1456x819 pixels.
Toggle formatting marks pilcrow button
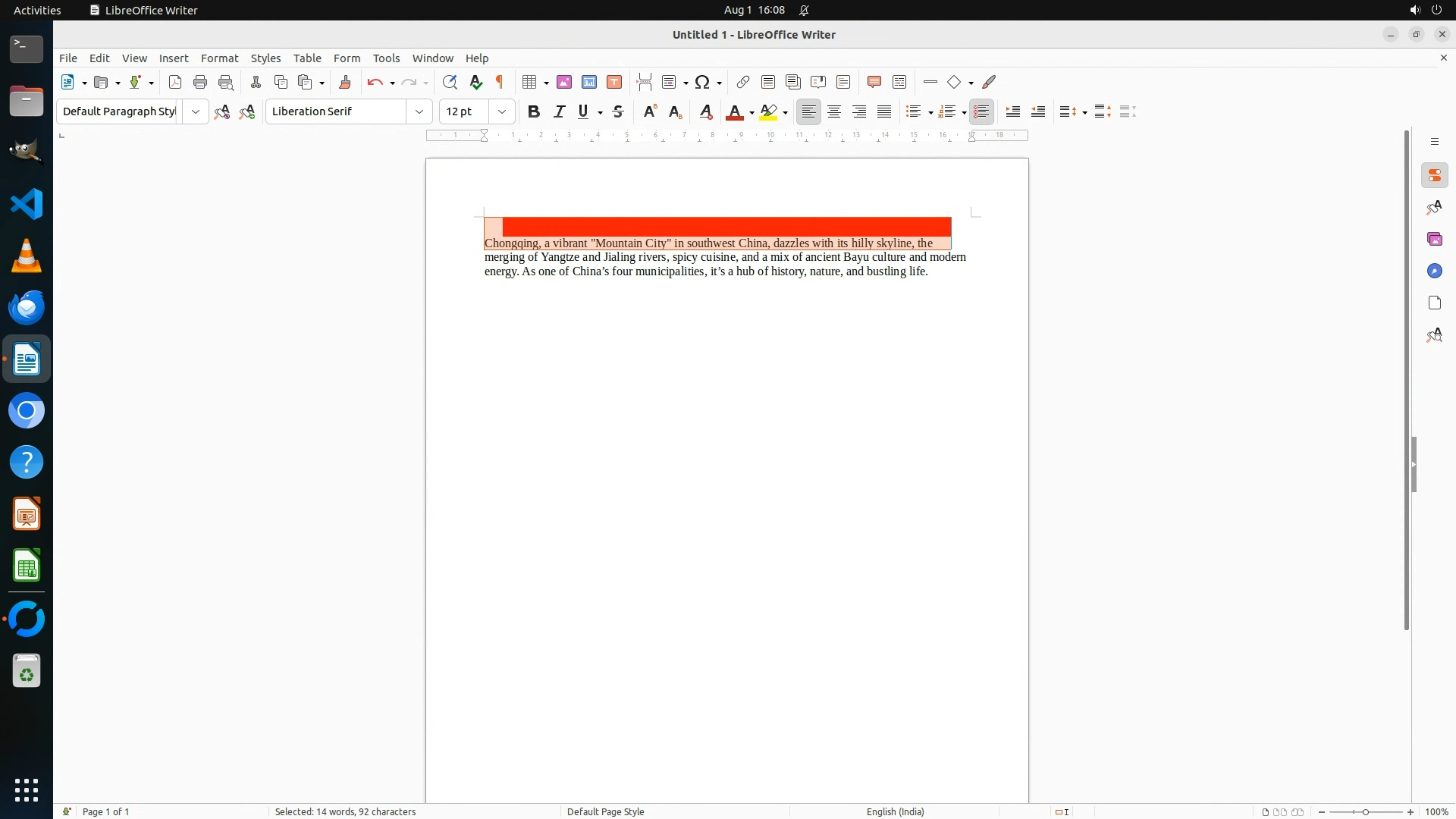click(500, 82)
